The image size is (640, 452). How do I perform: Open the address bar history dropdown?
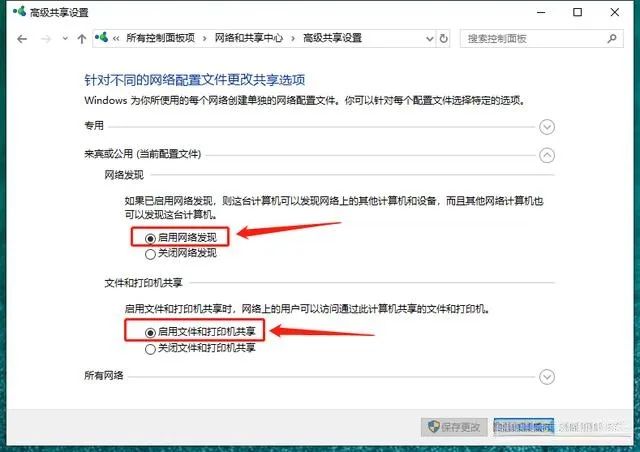point(429,39)
